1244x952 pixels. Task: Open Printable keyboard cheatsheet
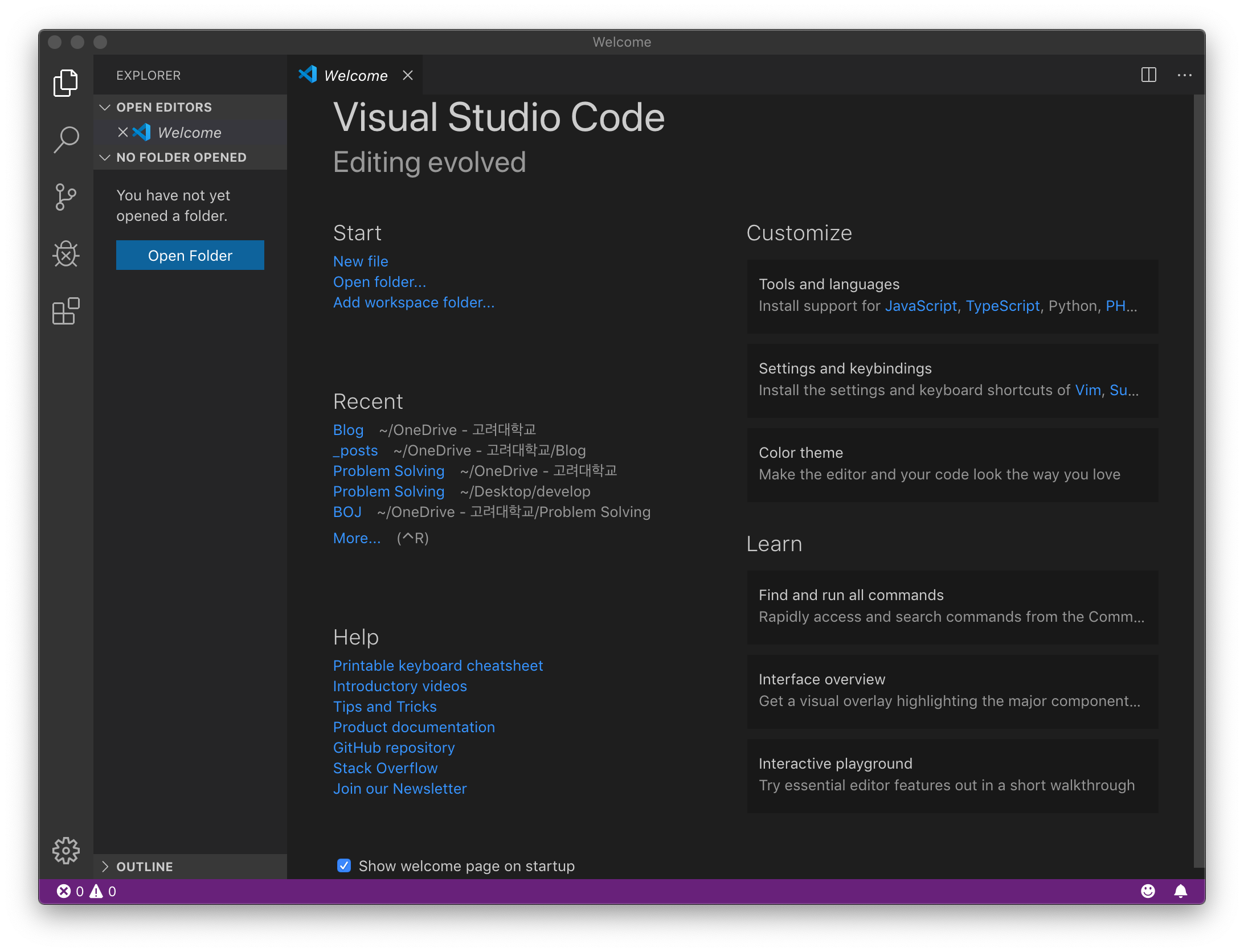438,666
